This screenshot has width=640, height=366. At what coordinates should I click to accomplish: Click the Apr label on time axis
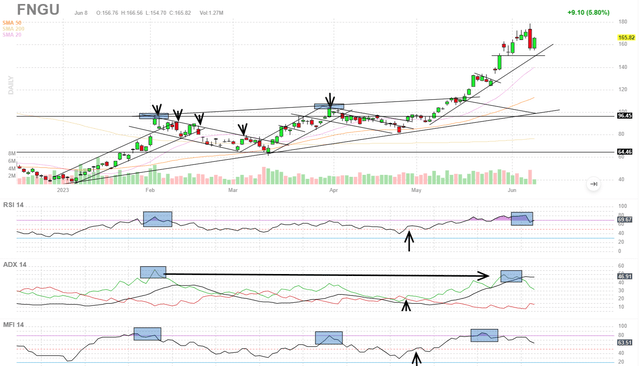click(x=334, y=190)
